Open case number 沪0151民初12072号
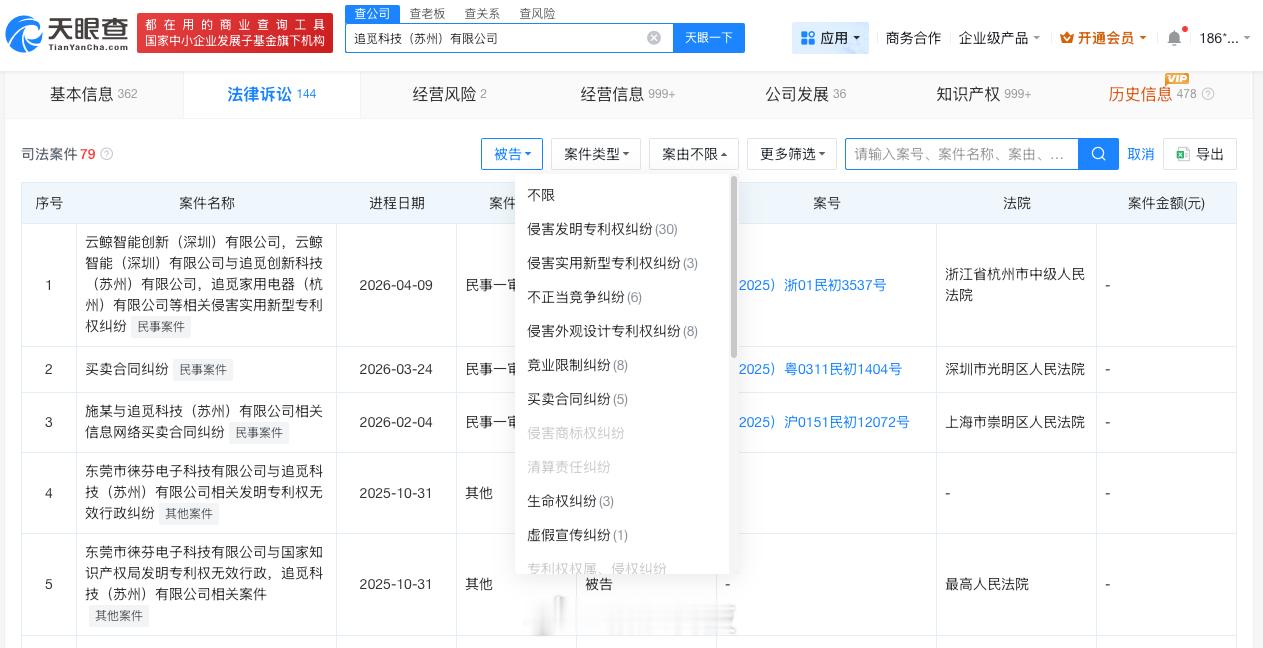The width and height of the screenshot is (1263, 648). click(824, 422)
